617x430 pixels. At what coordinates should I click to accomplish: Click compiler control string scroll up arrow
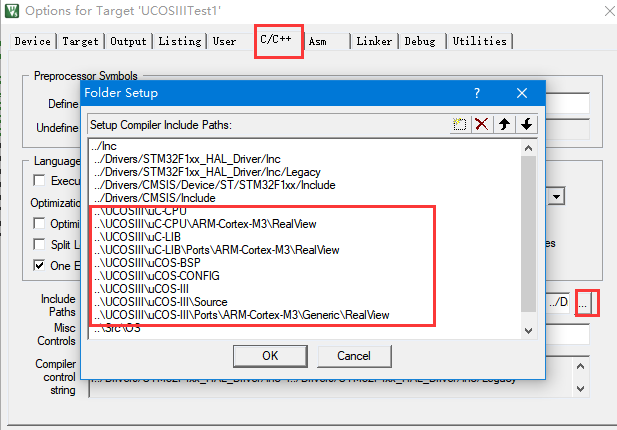click(580, 366)
